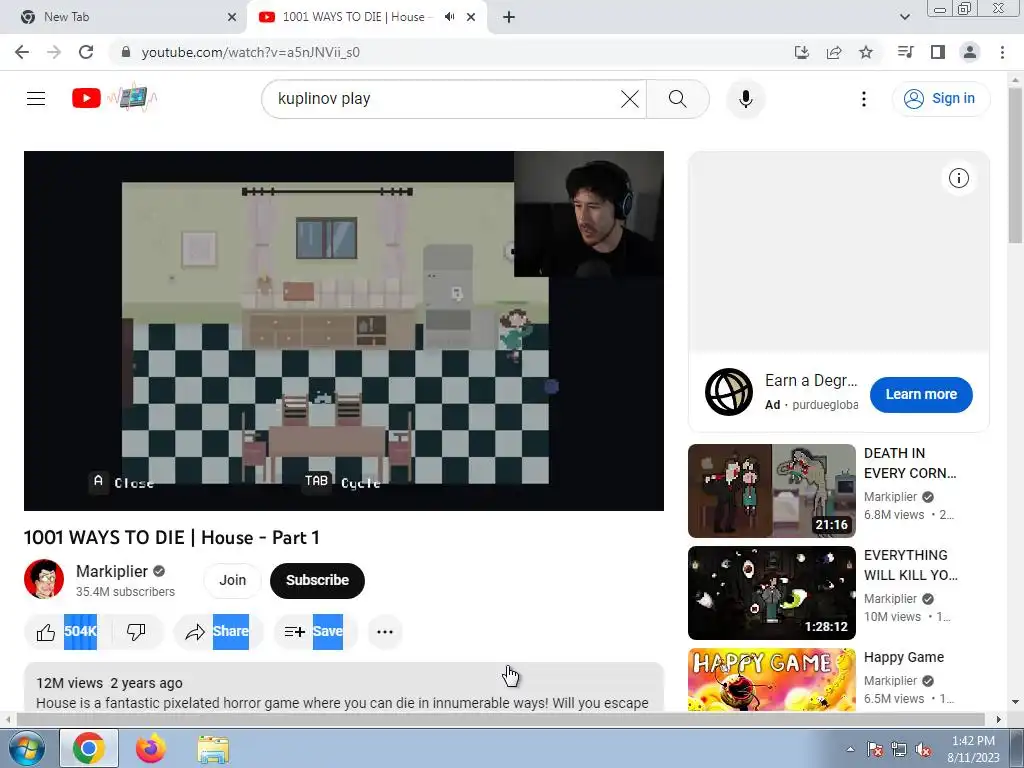The width and height of the screenshot is (1024, 768).
Task: Expand the video description box
Action: tap(344, 687)
